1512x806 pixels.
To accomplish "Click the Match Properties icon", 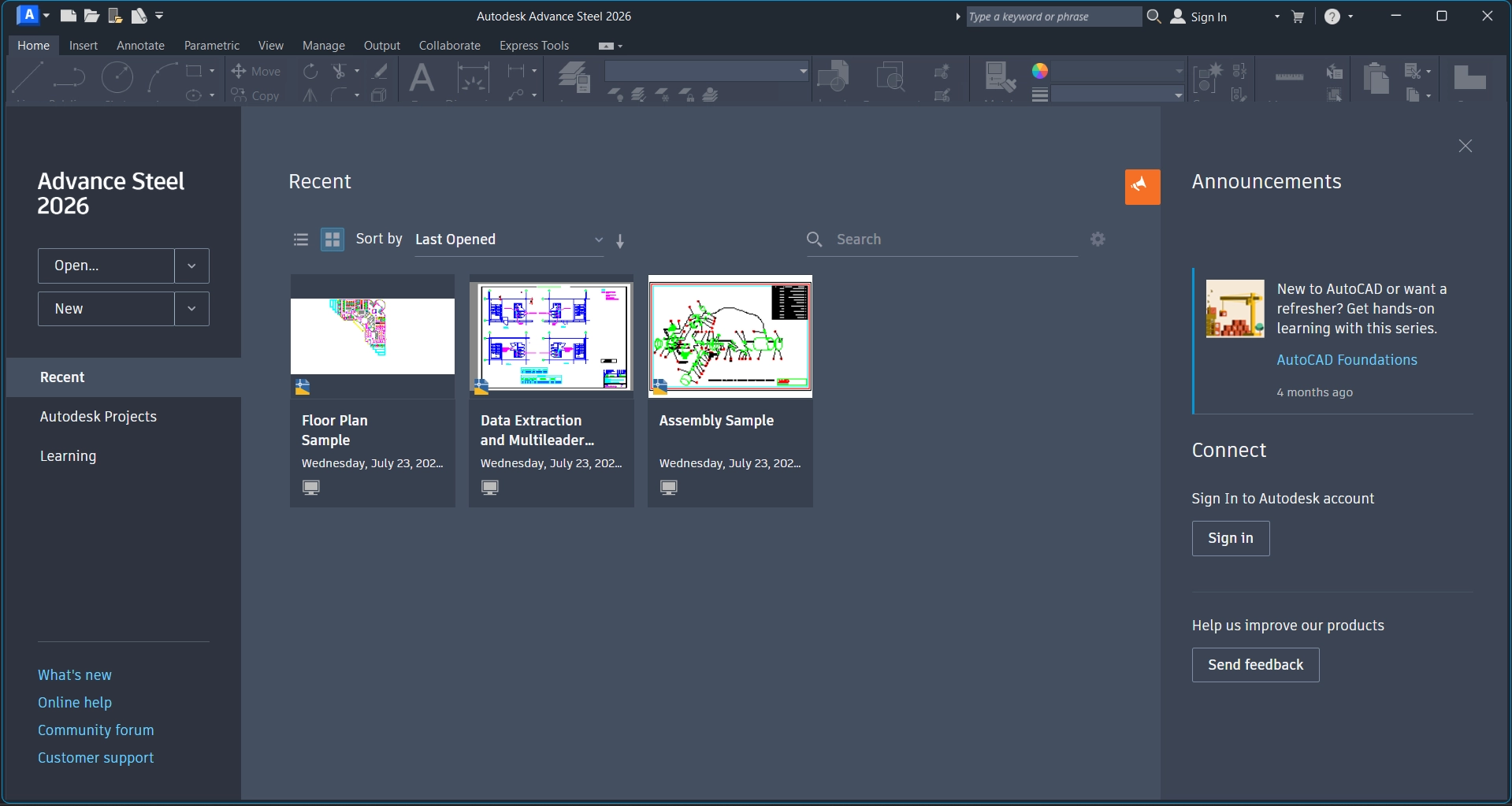I will point(1000,77).
